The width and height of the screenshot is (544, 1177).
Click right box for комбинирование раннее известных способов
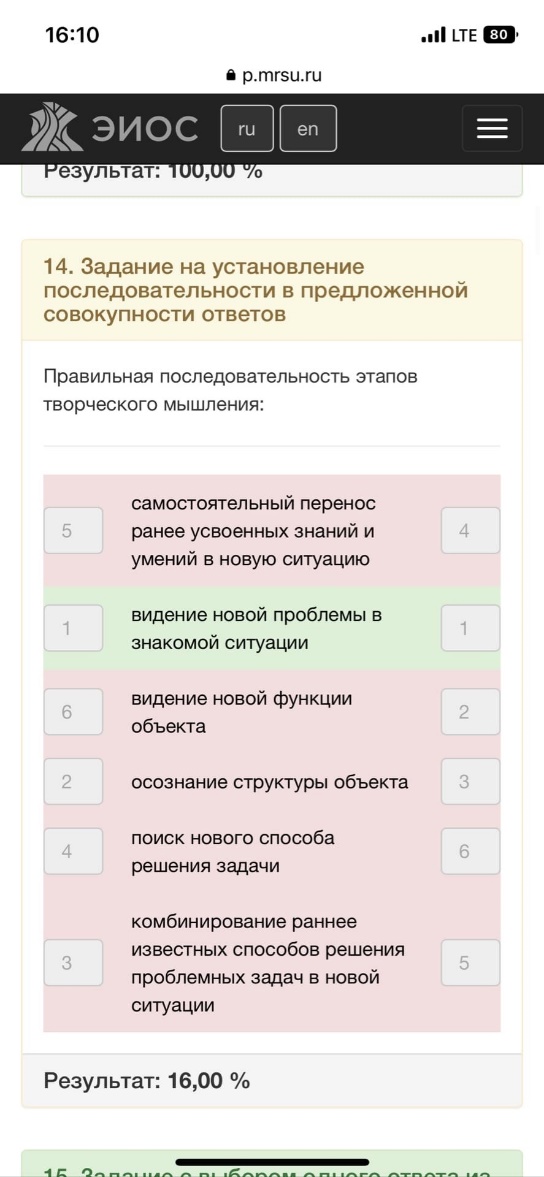pos(470,962)
